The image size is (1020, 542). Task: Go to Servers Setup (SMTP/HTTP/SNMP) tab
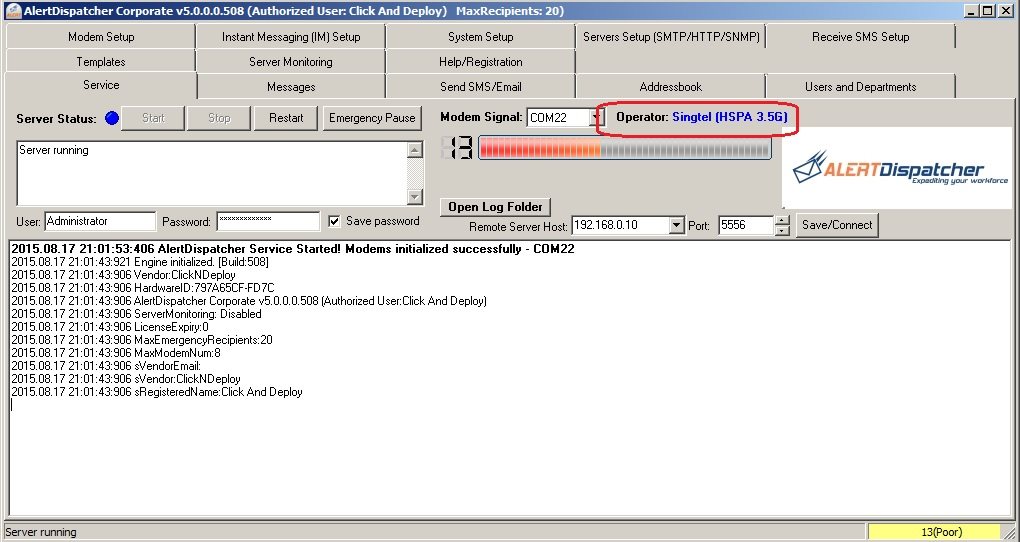click(x=671, y=37)
